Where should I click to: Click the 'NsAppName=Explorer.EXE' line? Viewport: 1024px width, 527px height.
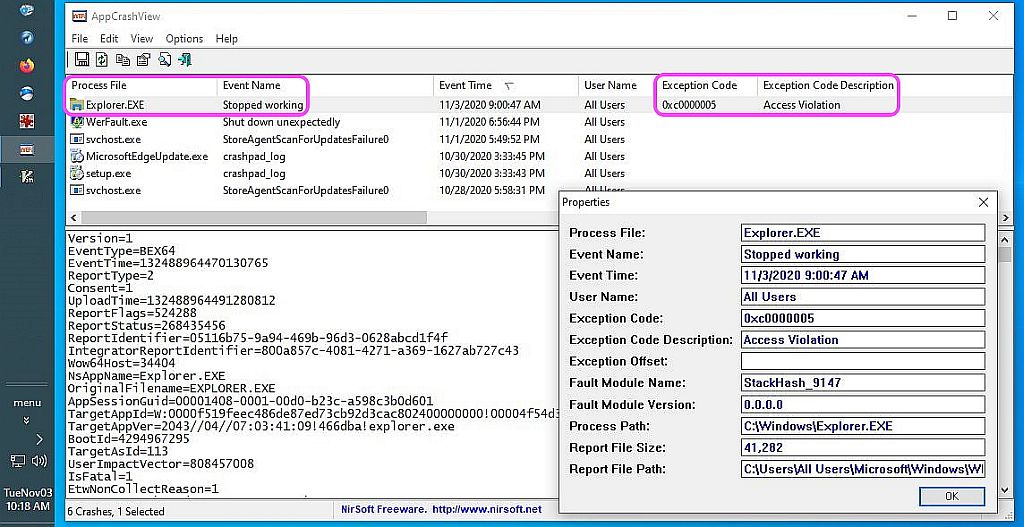point(146,376)
